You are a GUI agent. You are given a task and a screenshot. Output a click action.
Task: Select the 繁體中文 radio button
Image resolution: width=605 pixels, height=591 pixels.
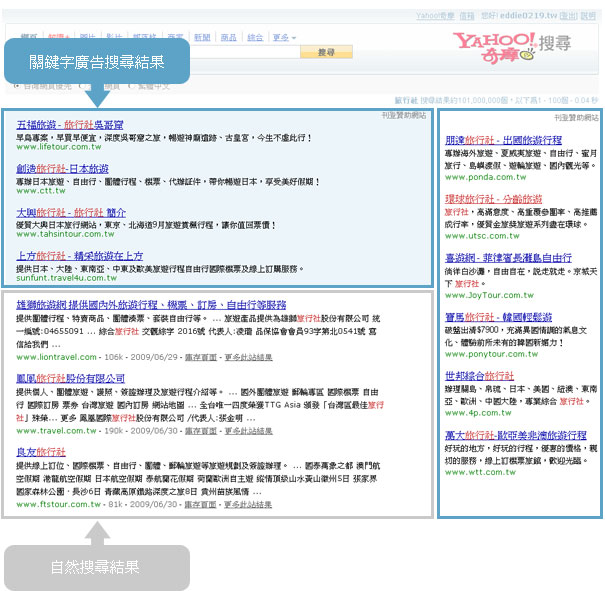coord(131,86)
